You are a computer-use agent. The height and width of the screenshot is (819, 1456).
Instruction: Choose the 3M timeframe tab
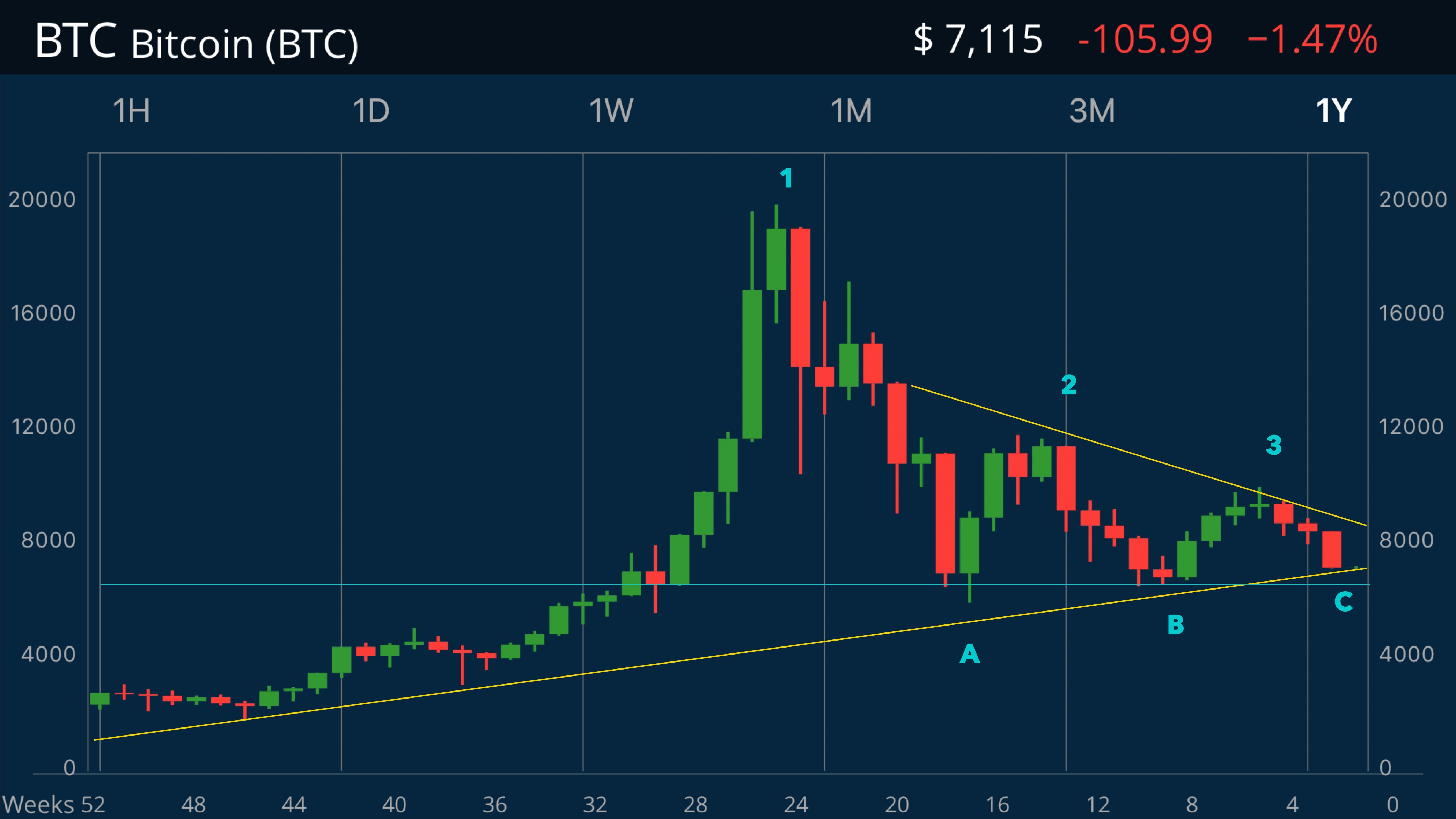(x=1092, y=111)
